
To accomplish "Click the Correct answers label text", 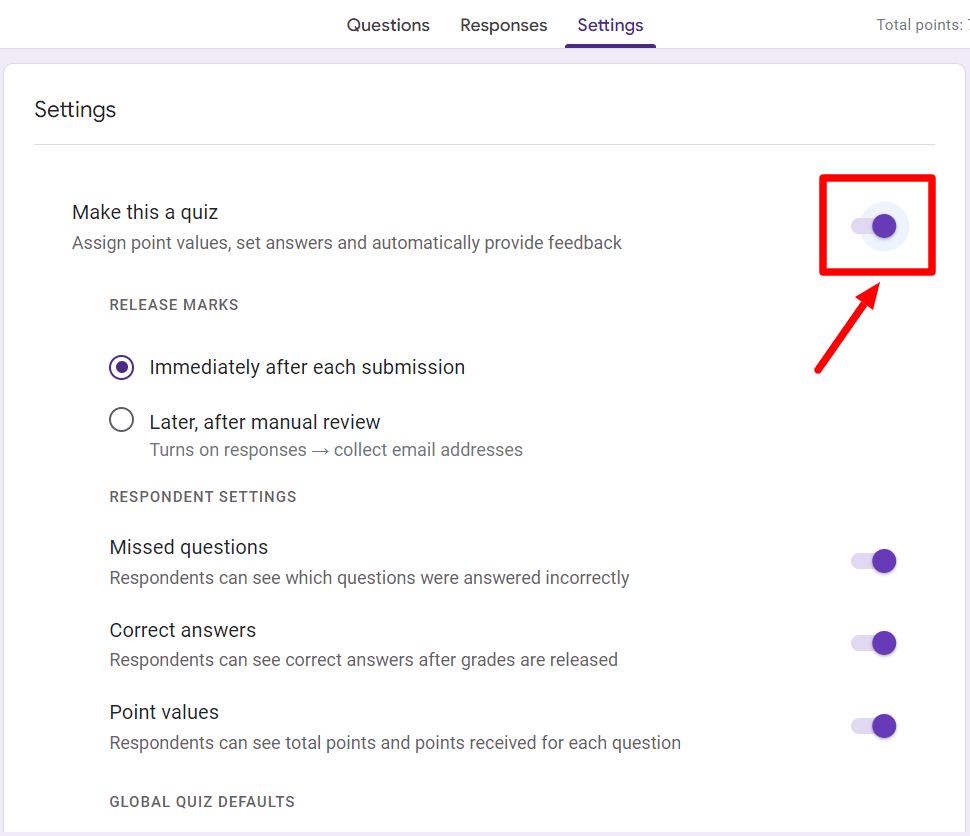I will coord(182,630).
